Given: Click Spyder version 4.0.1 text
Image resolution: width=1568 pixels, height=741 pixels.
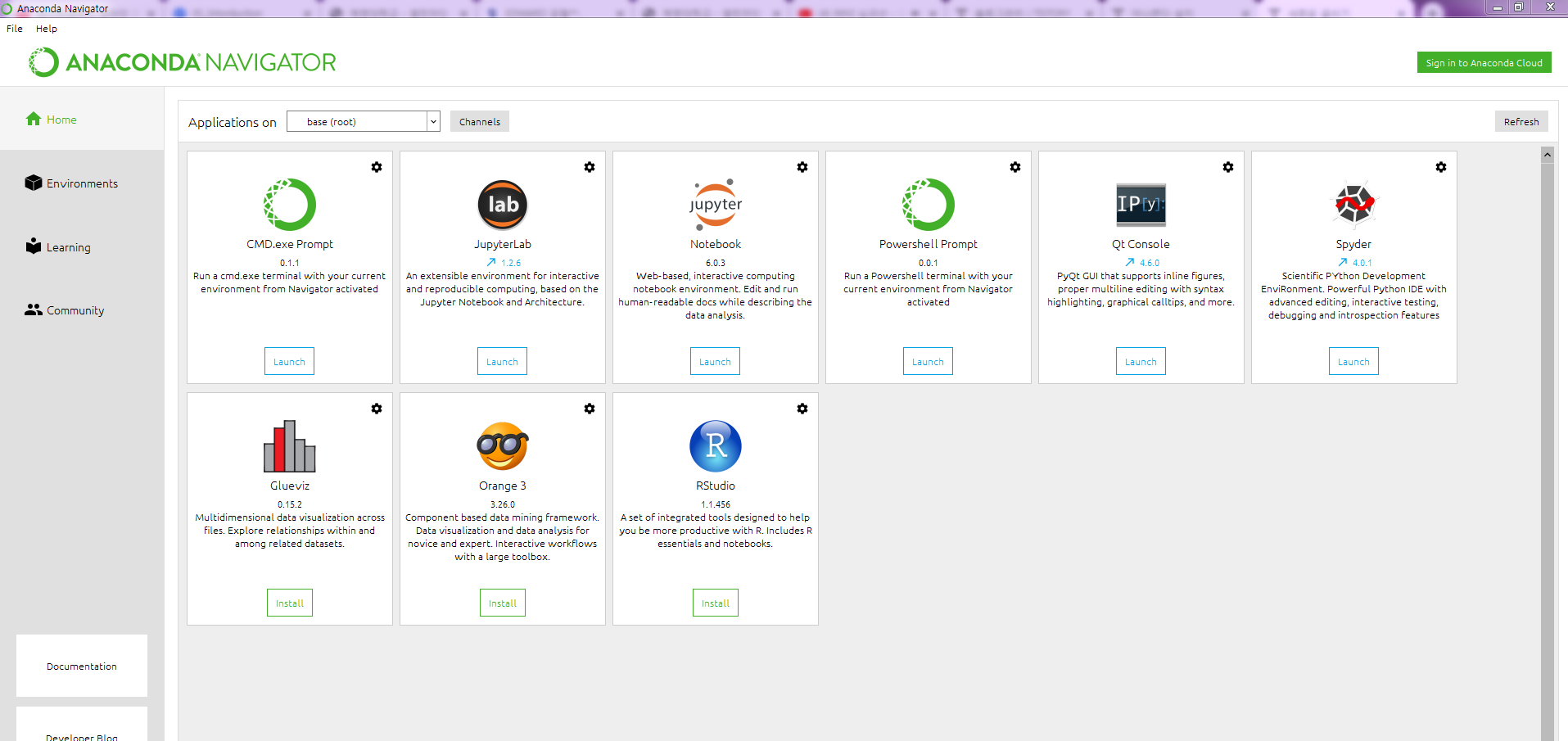Looking at the screenshot, I should coord(1362,263).
